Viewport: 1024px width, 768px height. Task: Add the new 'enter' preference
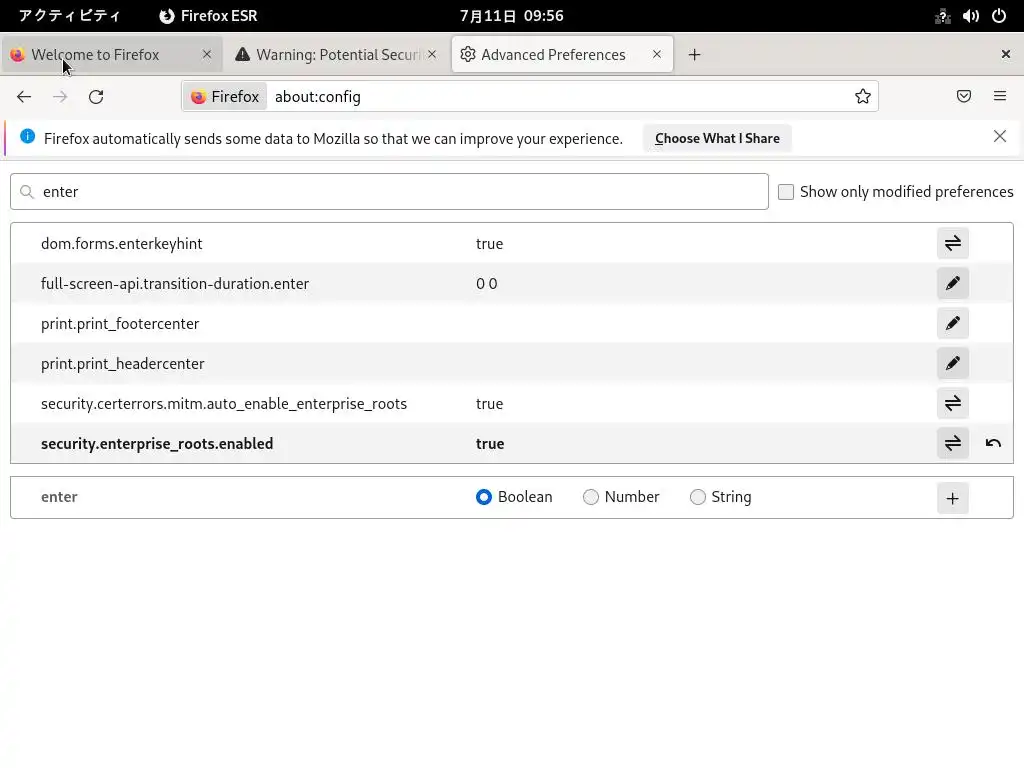tap(953, 498)
